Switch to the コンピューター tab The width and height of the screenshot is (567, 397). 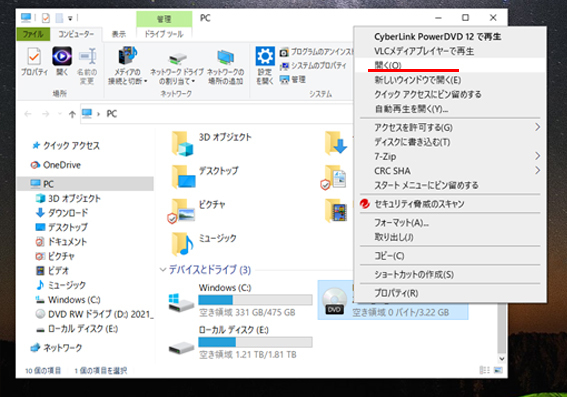[x=76, y=34]
